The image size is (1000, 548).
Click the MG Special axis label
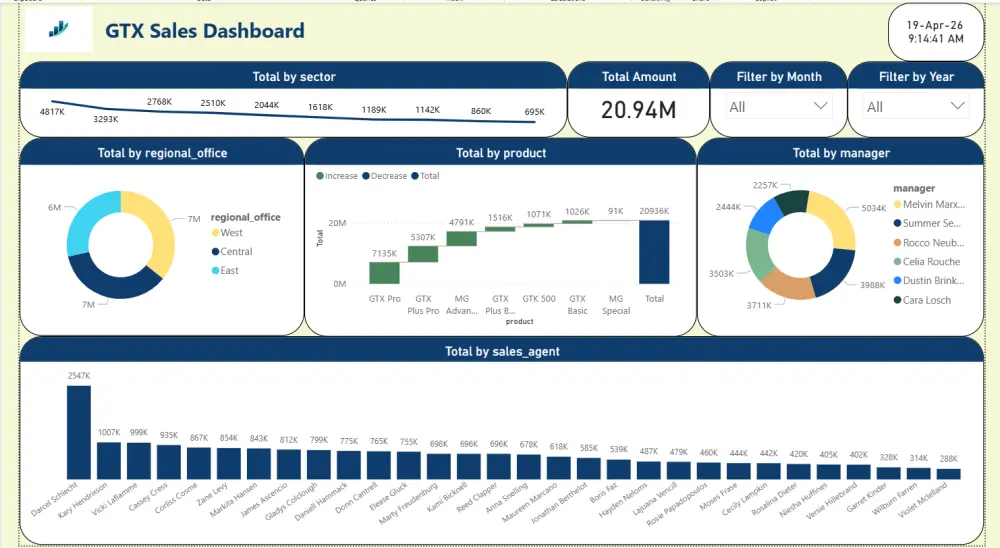coord(616,304)
